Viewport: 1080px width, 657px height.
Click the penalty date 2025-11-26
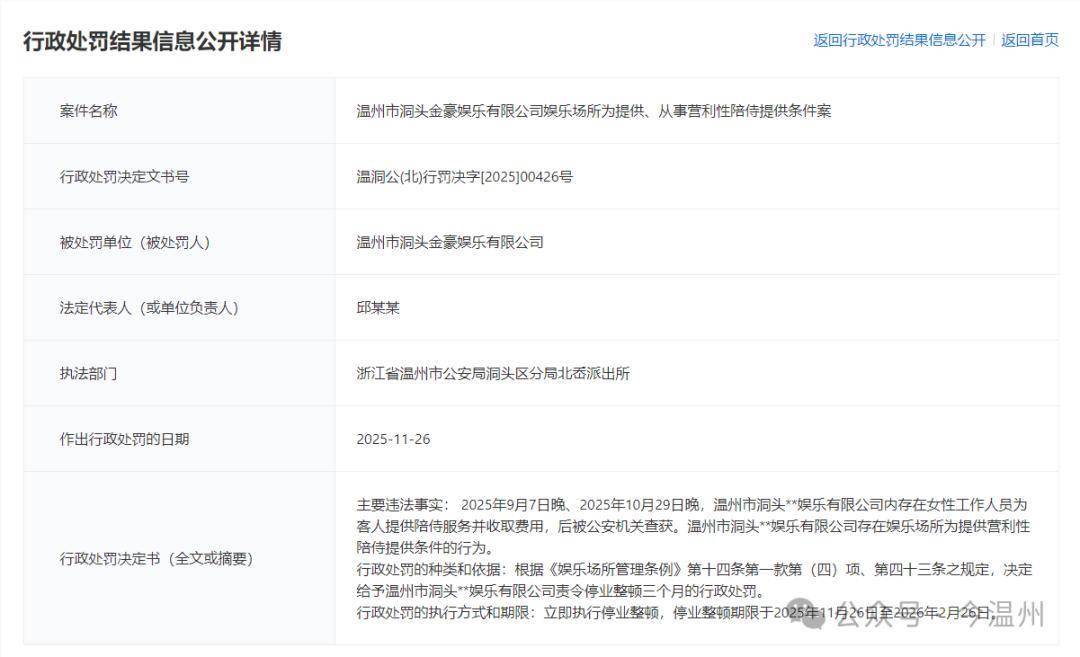(x=393, y=439)
